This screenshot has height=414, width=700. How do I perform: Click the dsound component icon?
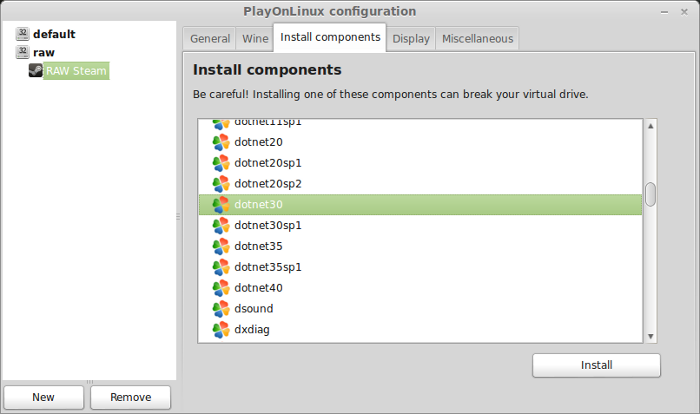(221, 309)
